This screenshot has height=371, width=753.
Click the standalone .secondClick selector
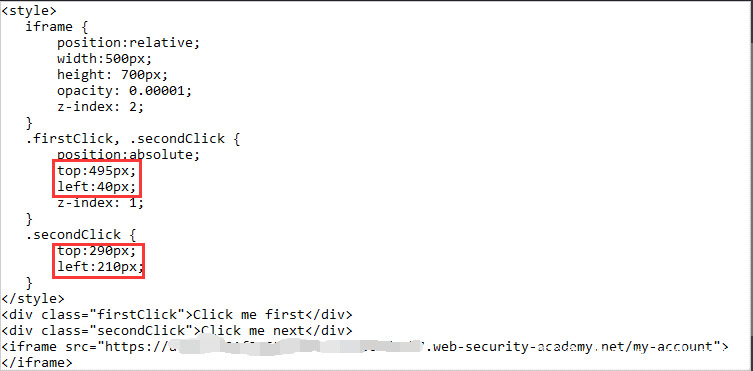[x=81, y=235]
